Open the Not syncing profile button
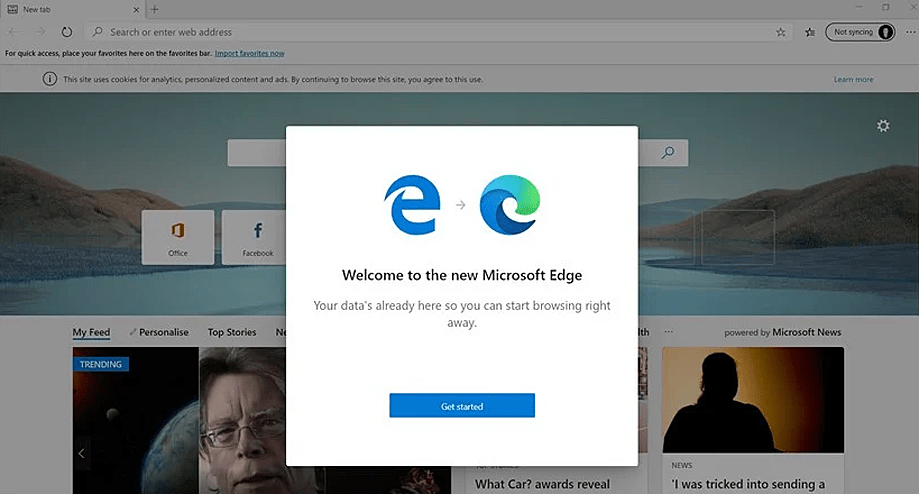919x494 pixels. click(x=860, y=32)
